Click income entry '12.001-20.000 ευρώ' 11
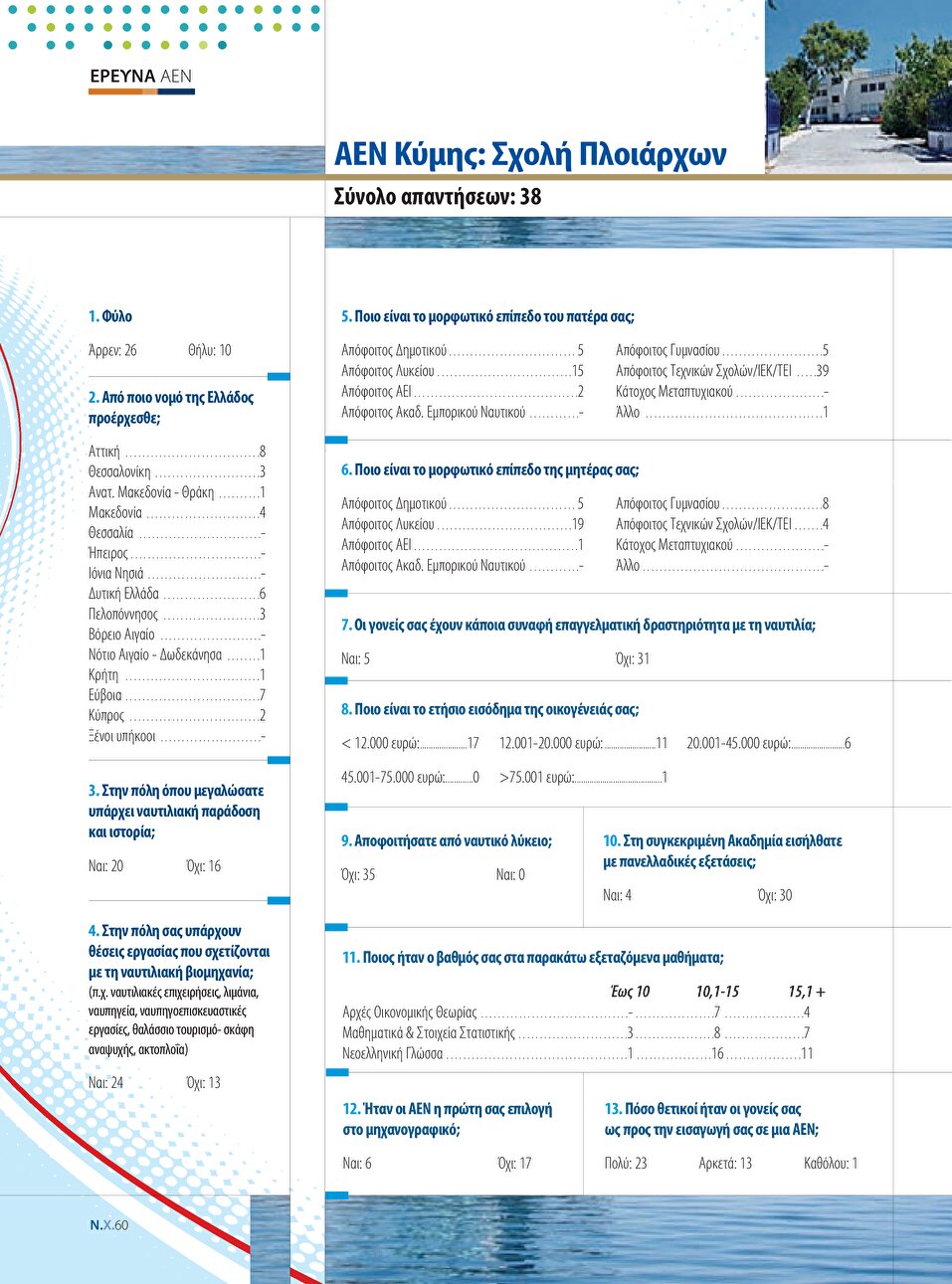The image size is (952, 1284). (584, 743)
